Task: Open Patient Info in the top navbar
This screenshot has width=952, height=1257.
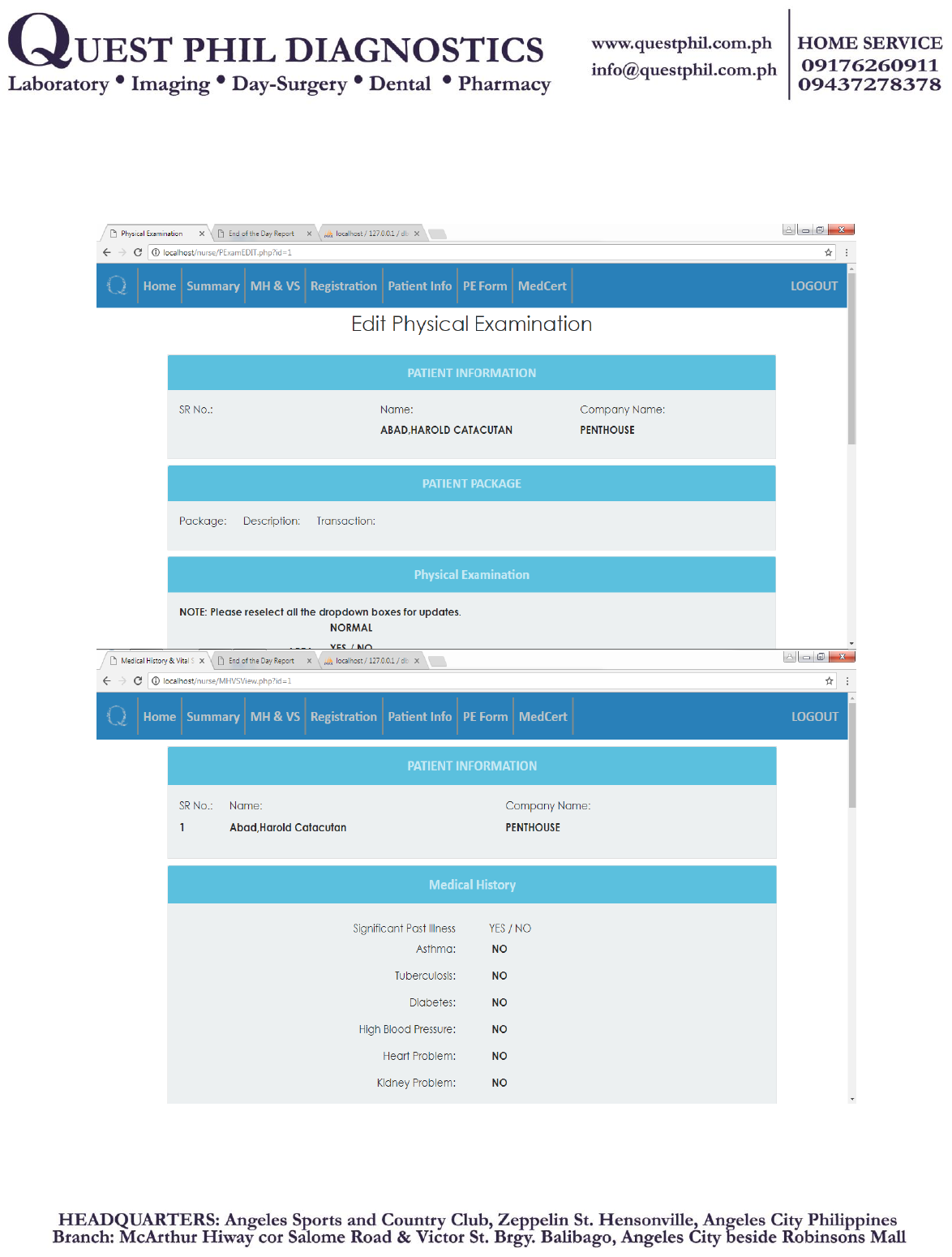Action: coord(420,286)
